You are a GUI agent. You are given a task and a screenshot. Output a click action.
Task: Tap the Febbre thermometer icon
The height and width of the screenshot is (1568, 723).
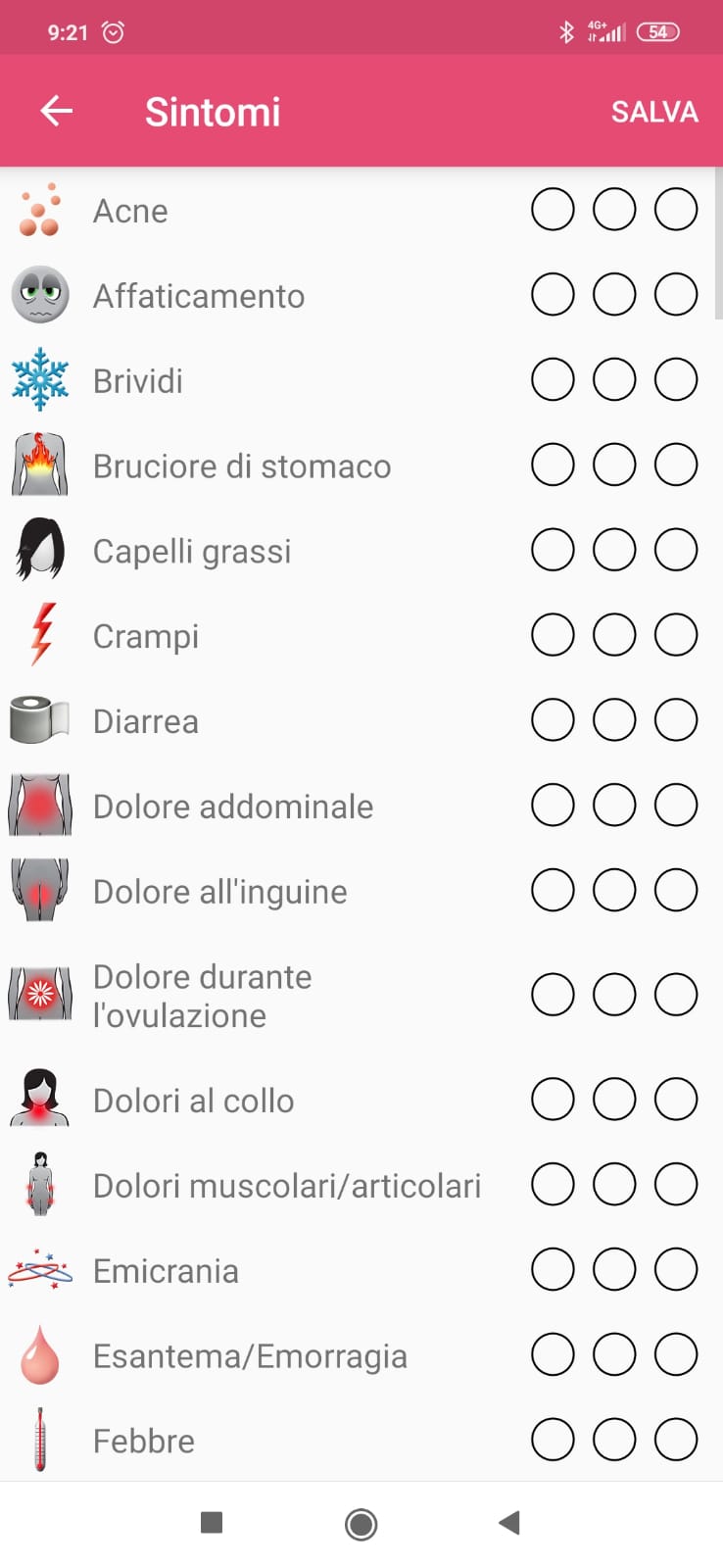click(40, 1440)
